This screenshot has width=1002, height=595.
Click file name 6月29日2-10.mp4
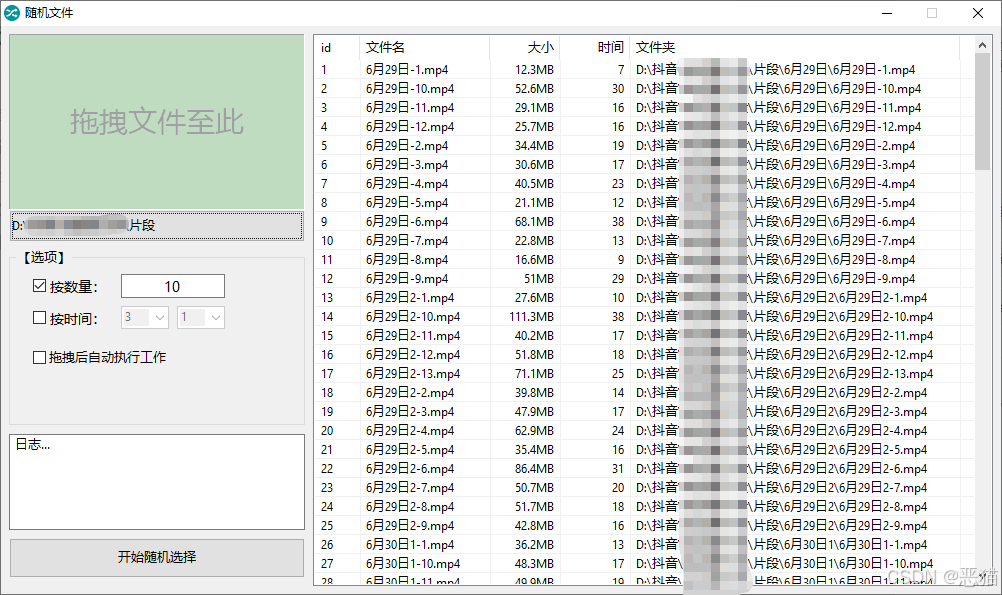coord(413,317)
